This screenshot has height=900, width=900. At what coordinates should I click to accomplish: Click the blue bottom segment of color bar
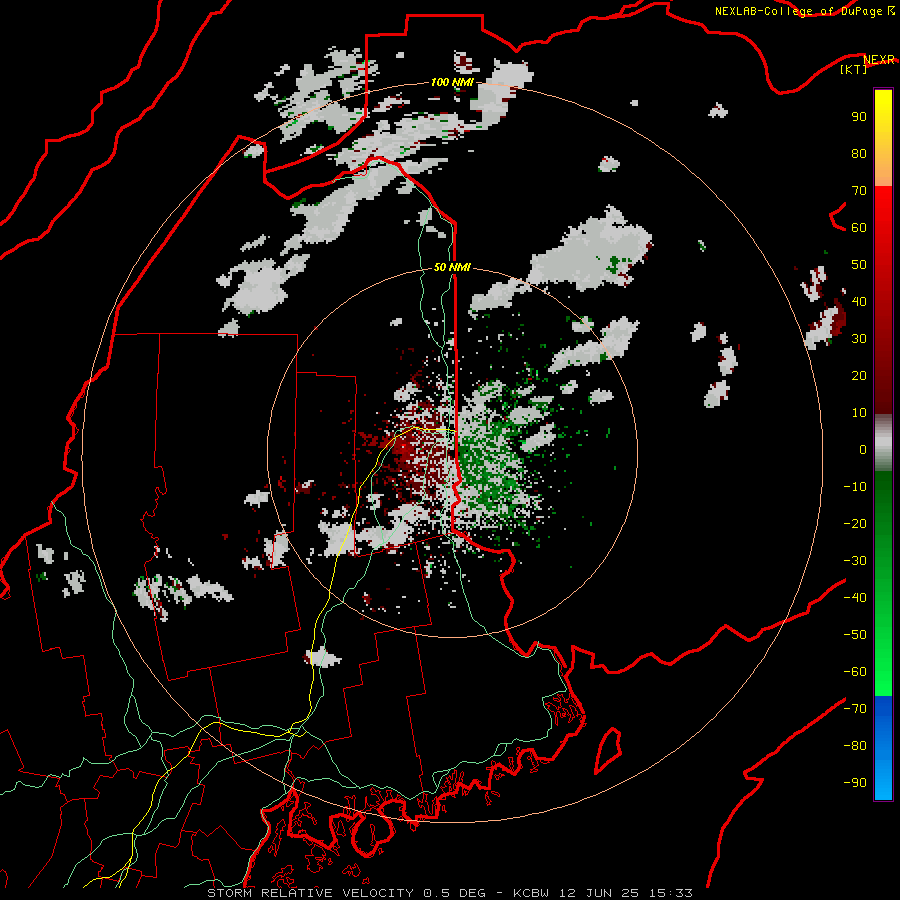(x=883, y=748)
